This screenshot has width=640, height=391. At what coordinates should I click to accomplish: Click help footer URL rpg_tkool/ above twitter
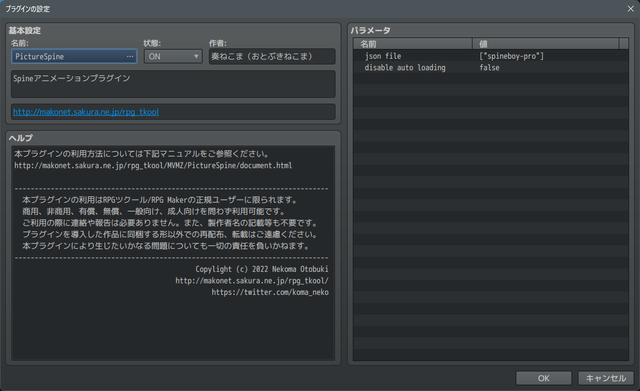click(252, 281)
